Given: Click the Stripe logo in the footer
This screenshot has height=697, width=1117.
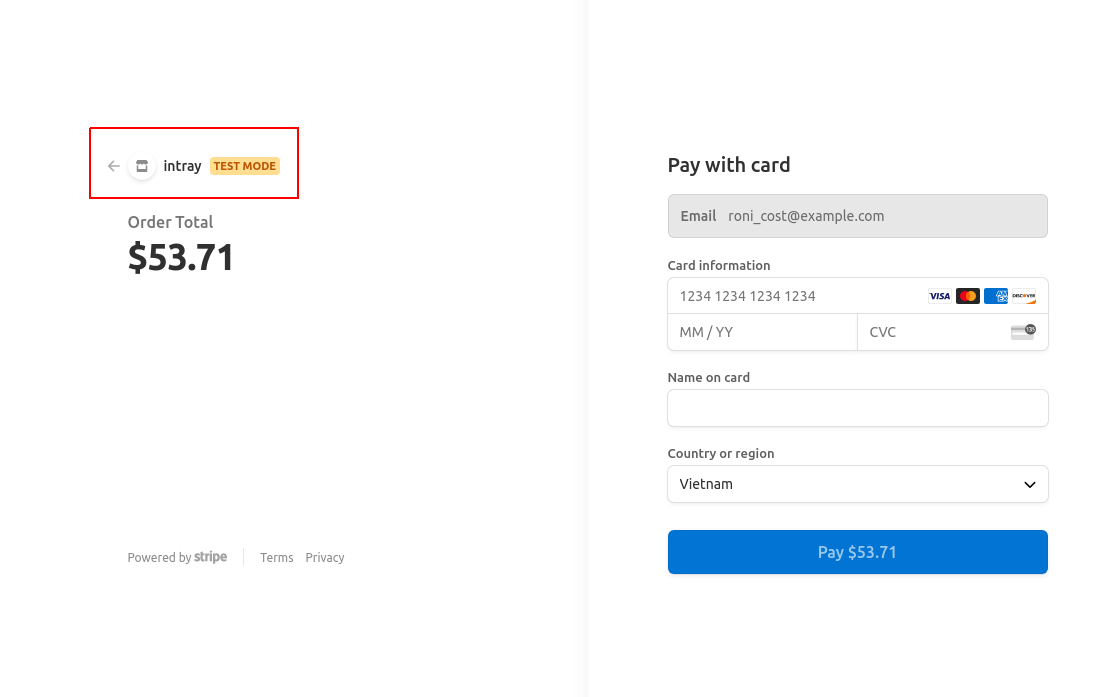Looking at the screenshot, I should tap(210, 557).
